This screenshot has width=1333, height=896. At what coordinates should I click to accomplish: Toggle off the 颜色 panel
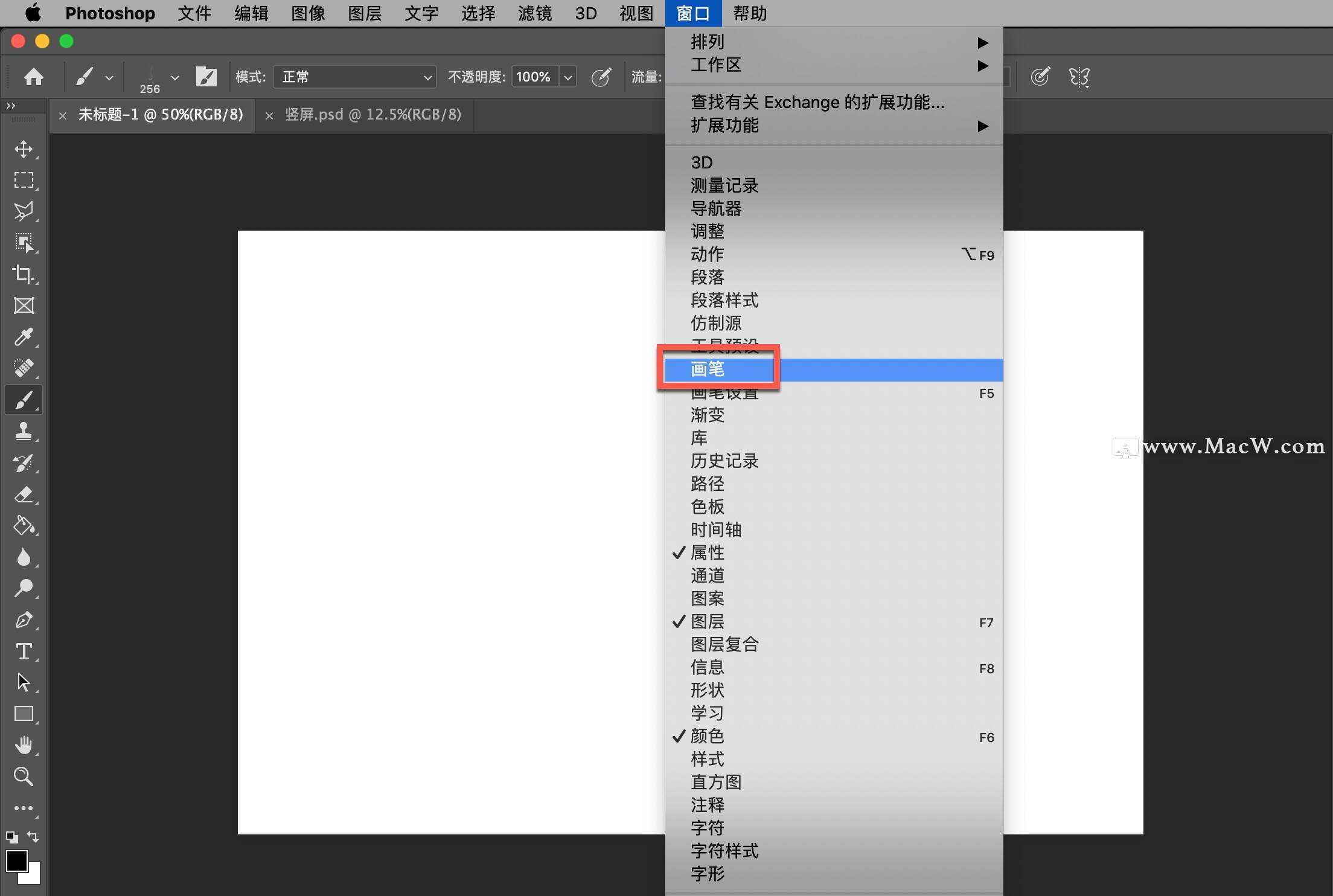coord(707,736)
